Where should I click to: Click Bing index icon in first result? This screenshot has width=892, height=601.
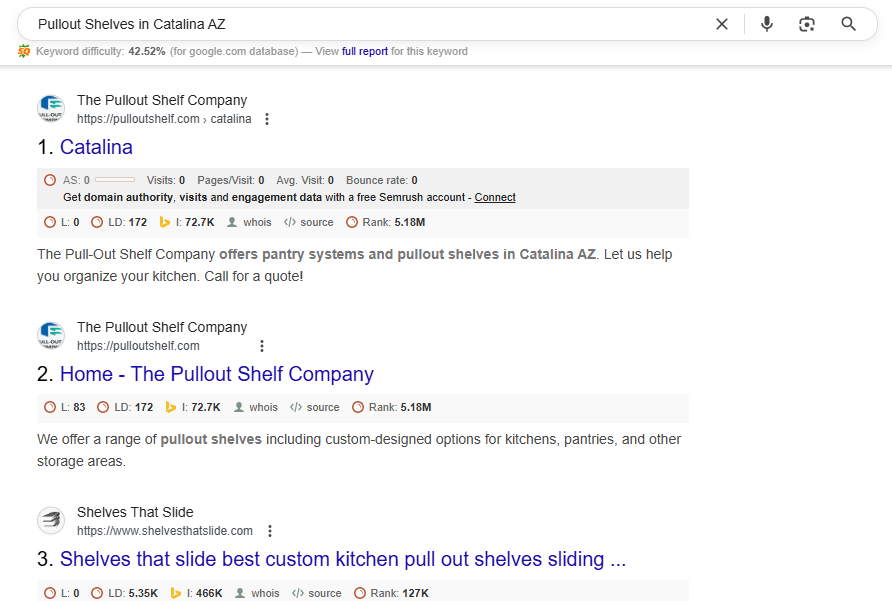point(166,222)
